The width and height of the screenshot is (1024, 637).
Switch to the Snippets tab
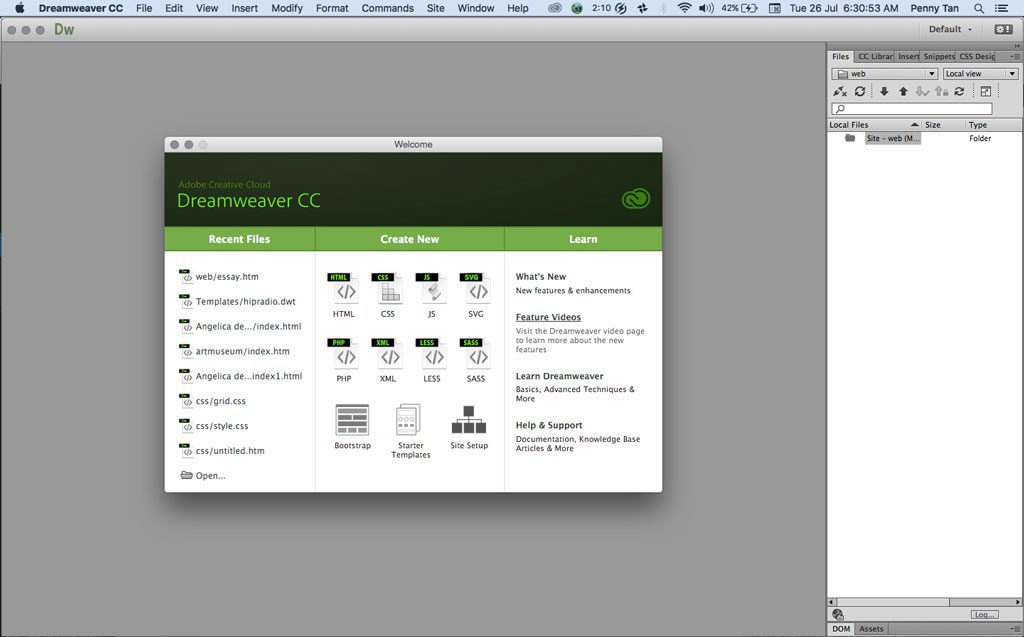[938, 56]
